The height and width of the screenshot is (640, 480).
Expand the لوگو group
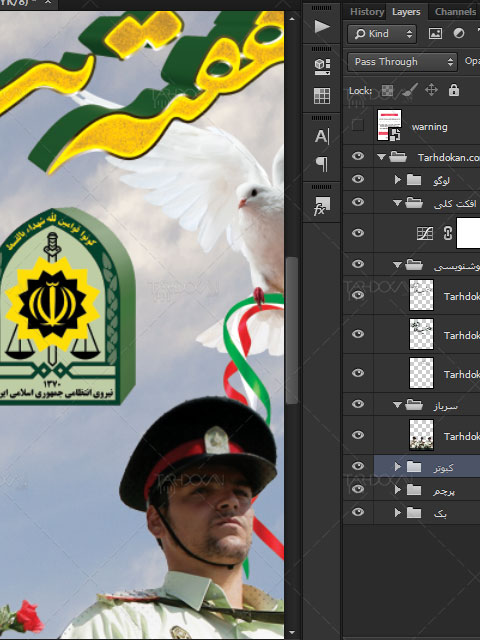398,180
